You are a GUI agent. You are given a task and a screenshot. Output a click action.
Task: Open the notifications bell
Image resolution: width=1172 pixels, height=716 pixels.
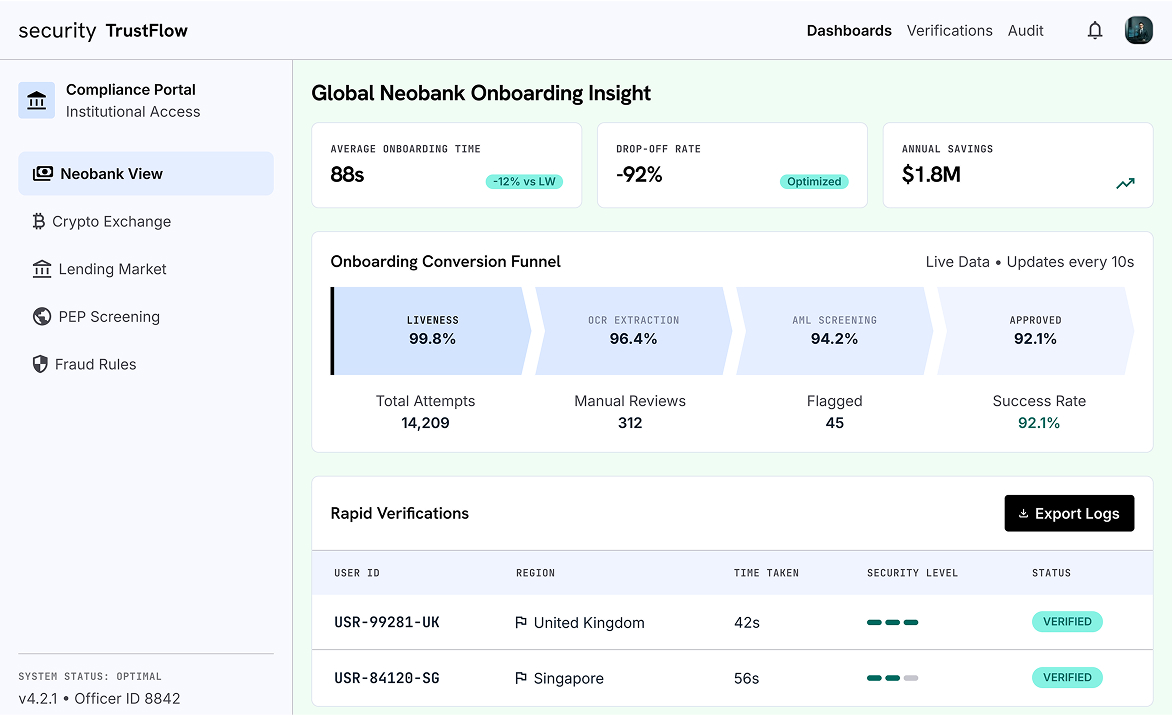[1095, 31]
